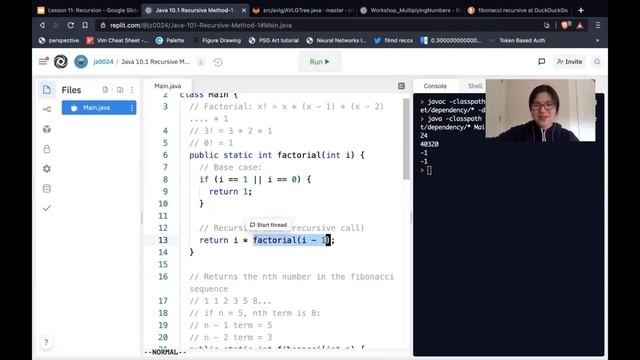Toggle editor layout icon above code
640x360 pixels.
401,86
